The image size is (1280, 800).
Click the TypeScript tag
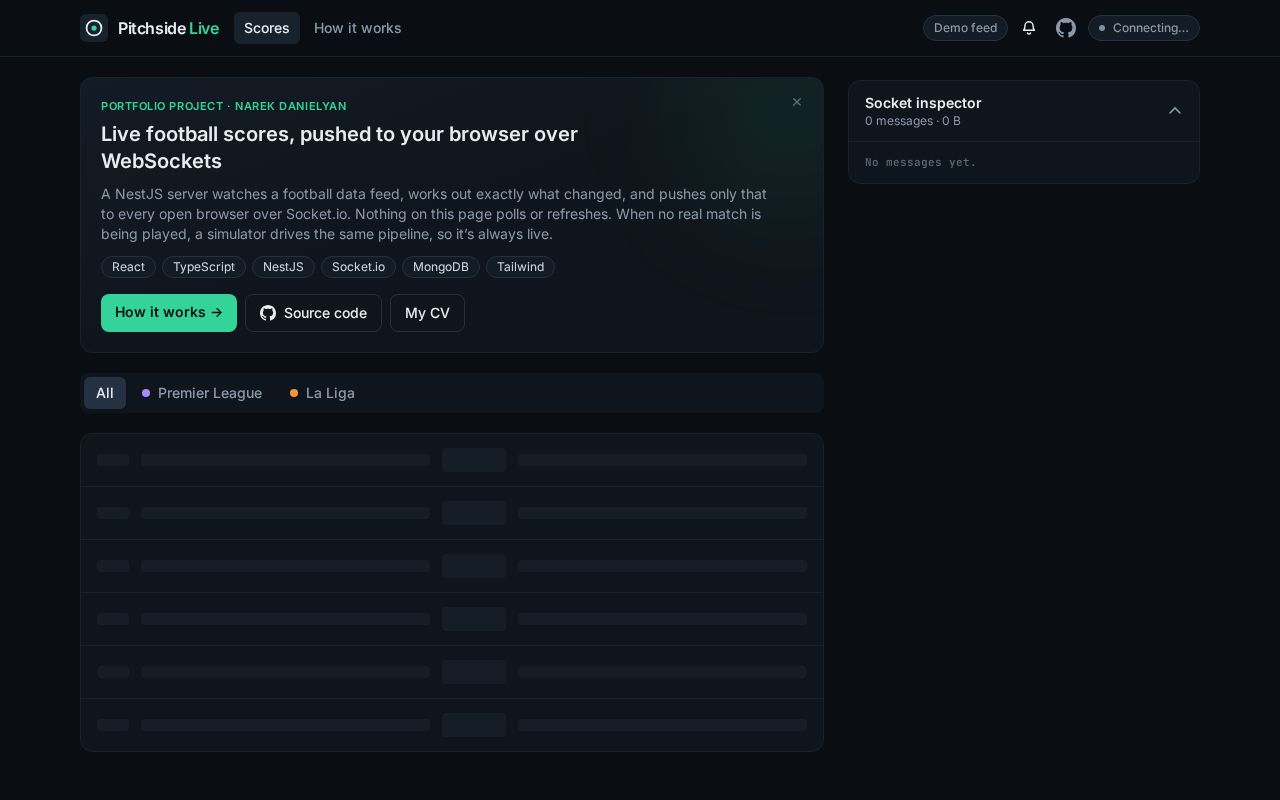pyautogui.click(x=204, y=267)
